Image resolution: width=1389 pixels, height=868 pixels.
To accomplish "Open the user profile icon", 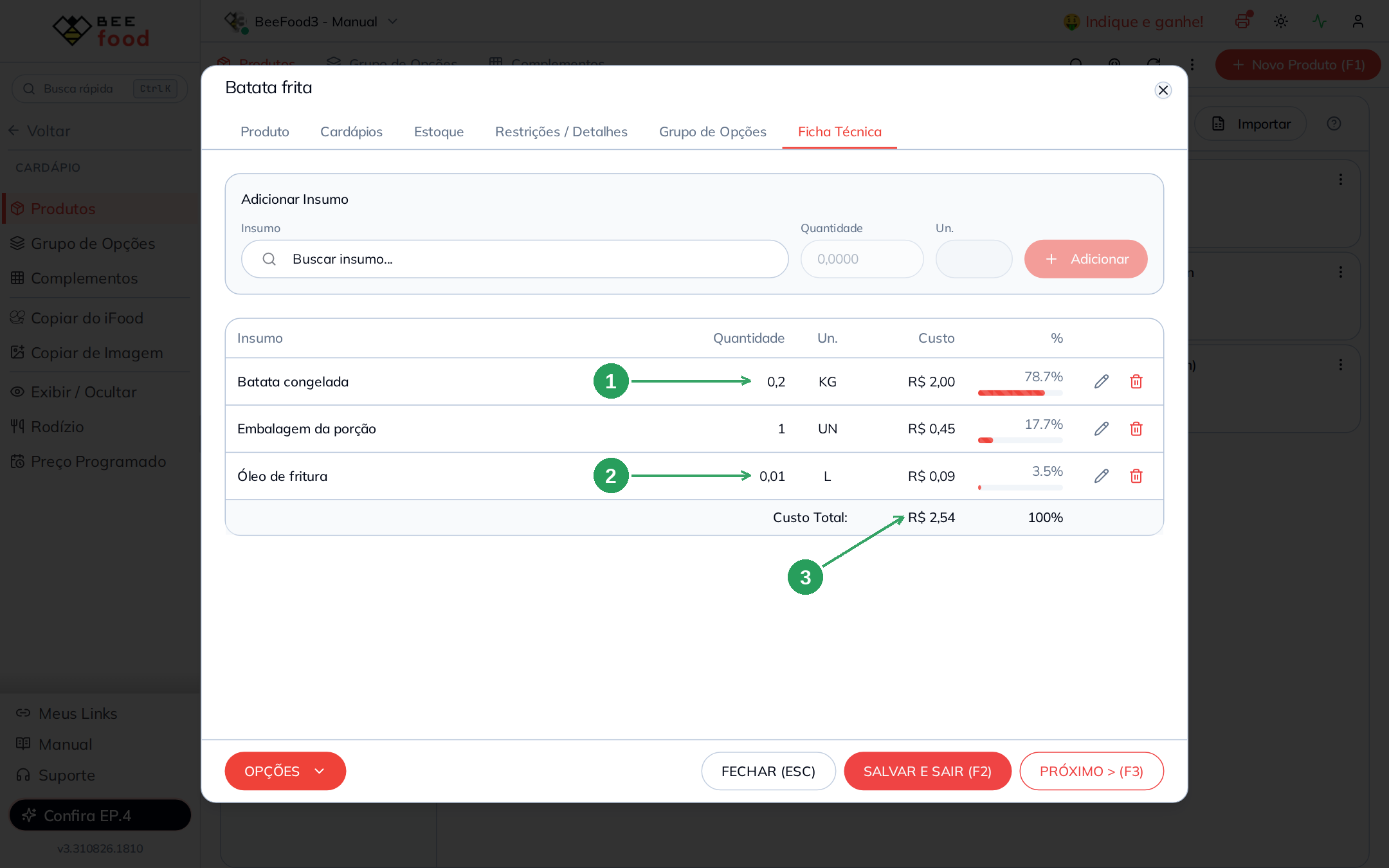I will point(1358,21).
